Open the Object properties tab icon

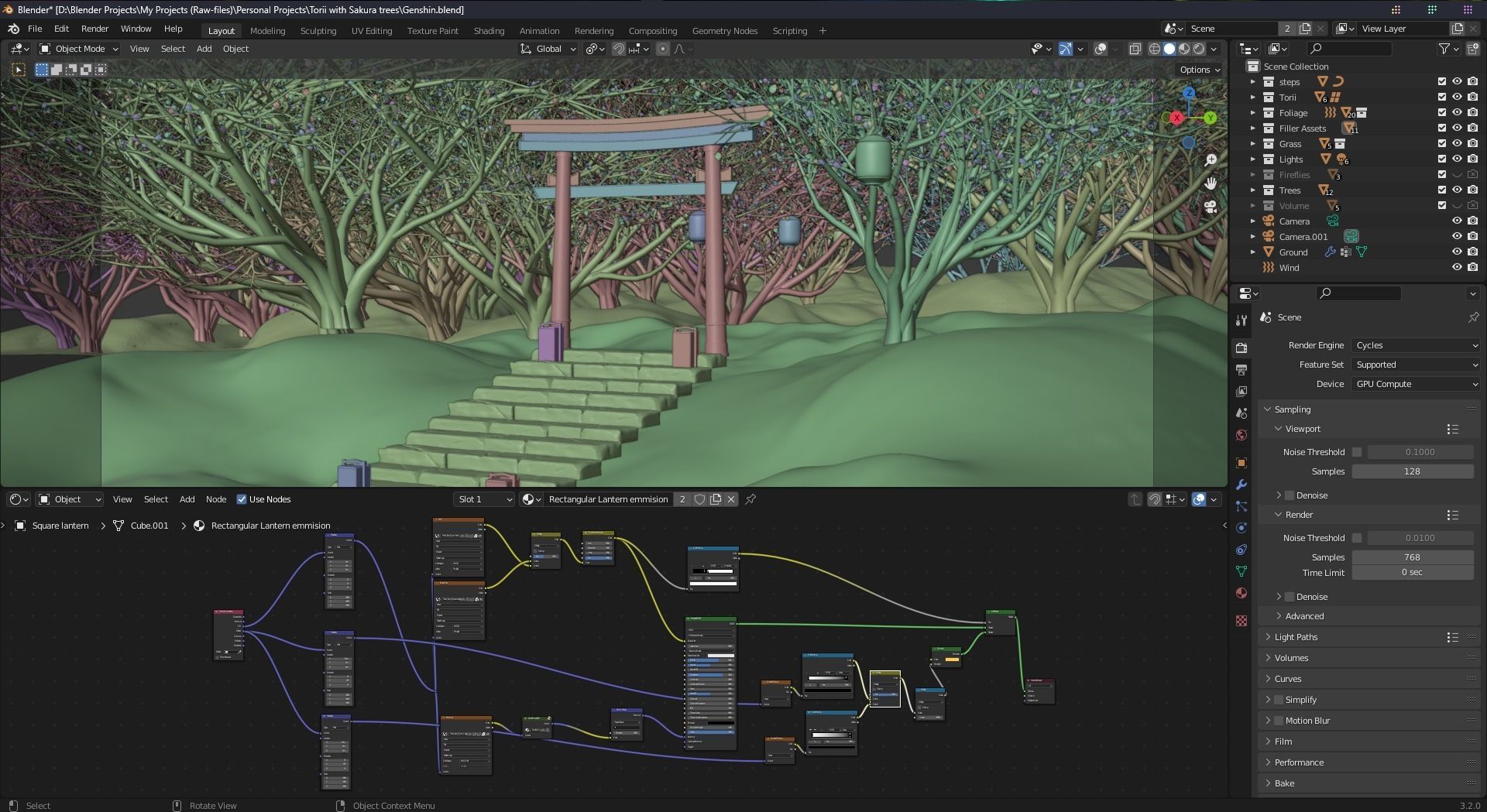(1241, 463)
